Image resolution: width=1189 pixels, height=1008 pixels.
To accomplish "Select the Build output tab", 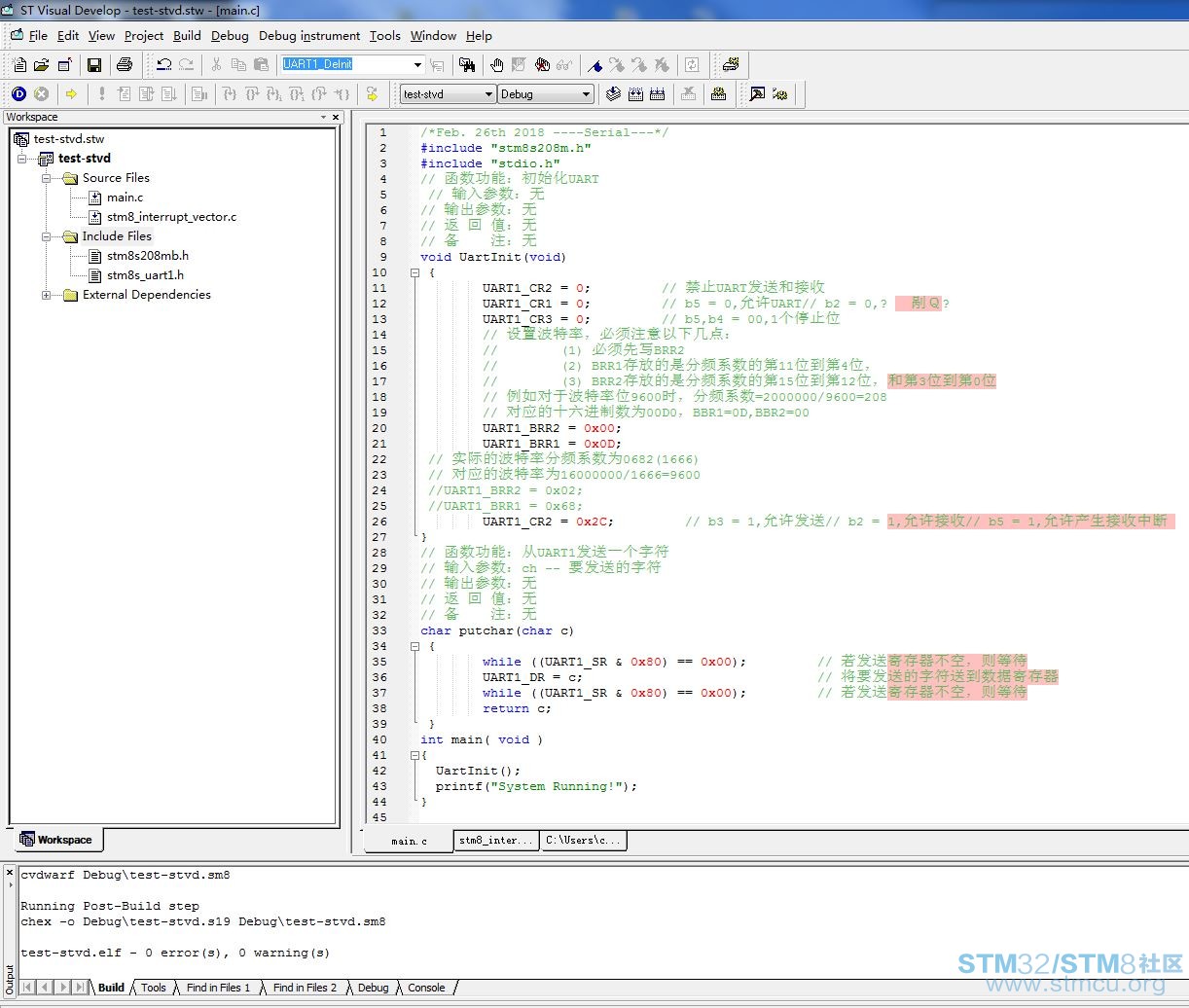I will pos(111,988).
